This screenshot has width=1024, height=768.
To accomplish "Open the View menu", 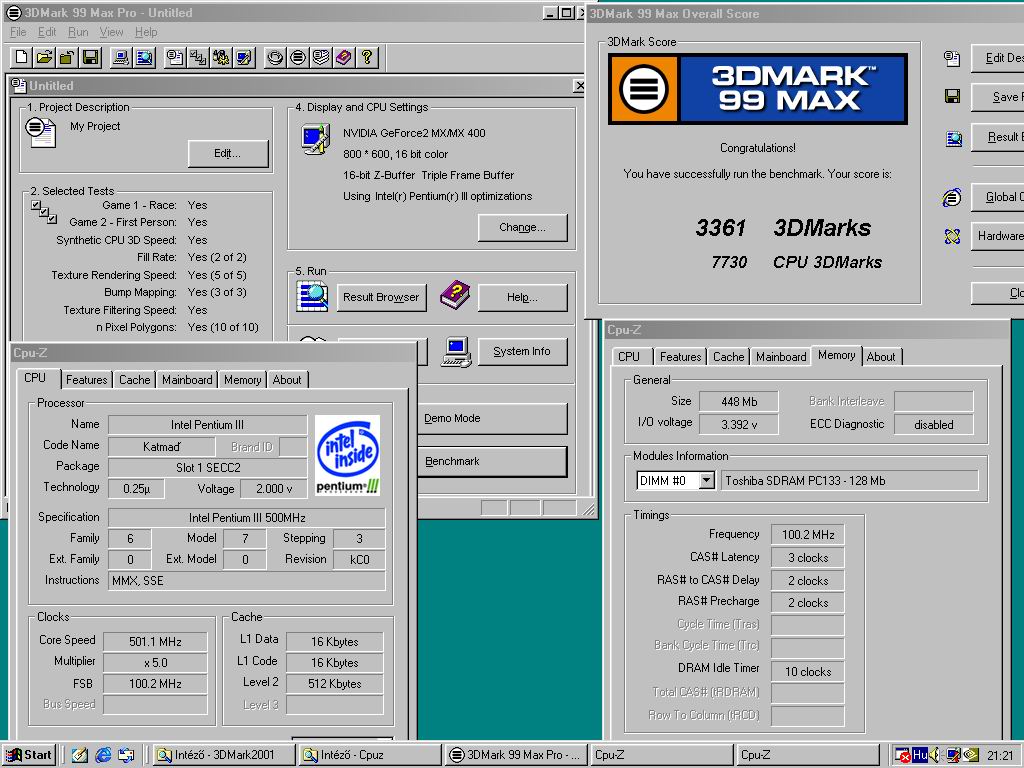I will coord(111,32).
